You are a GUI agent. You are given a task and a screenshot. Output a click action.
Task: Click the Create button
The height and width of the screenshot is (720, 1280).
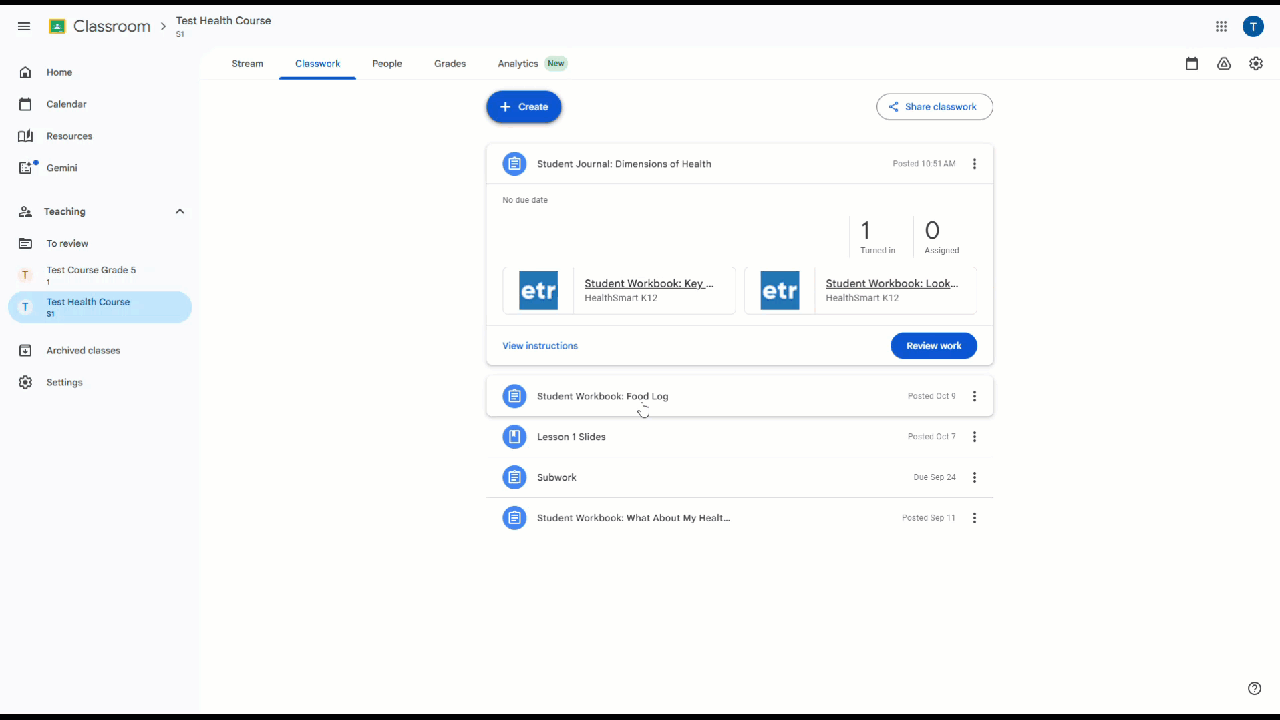pyautogui.click(x=524, y=107)
